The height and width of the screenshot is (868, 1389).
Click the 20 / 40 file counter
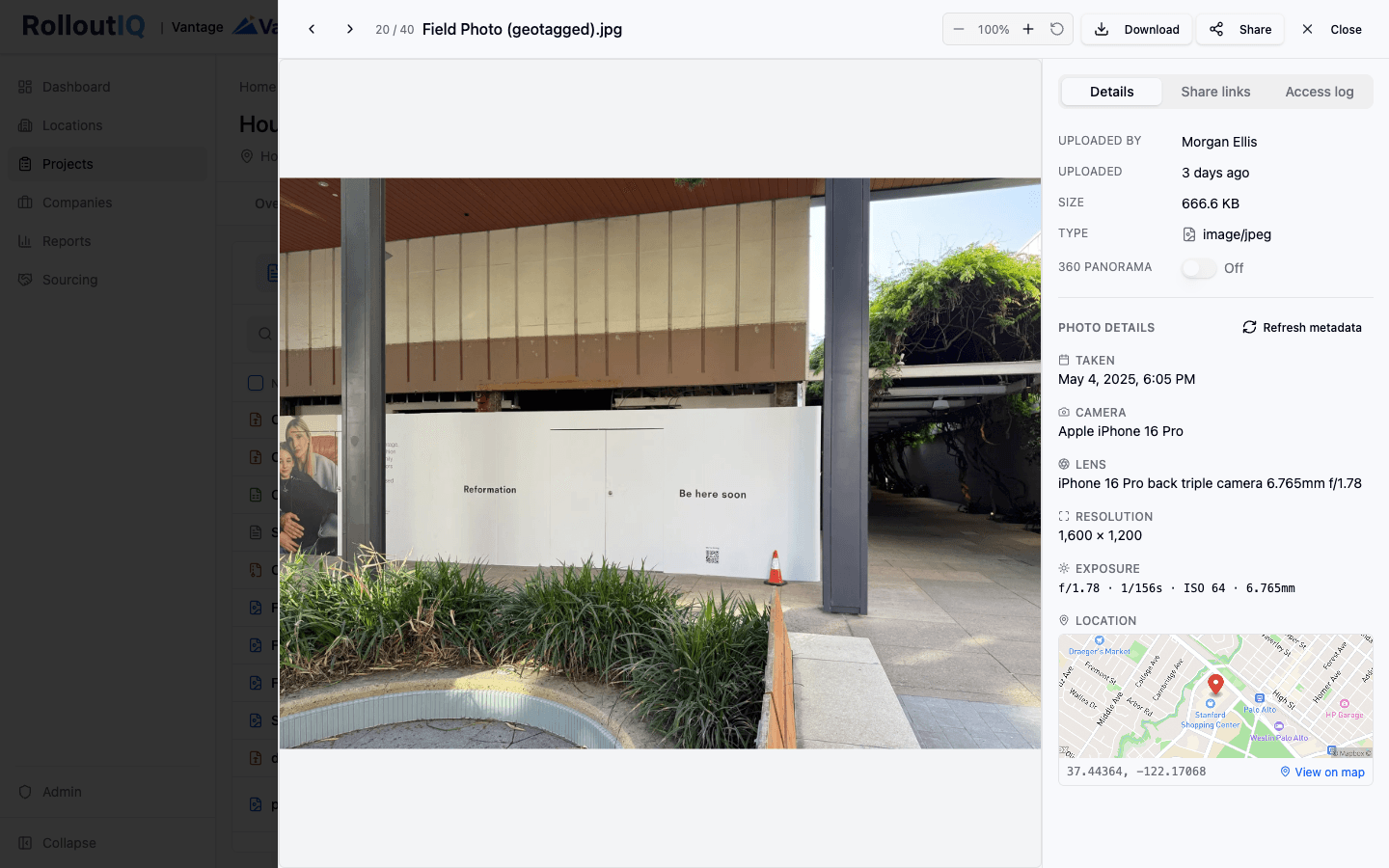tap(395, 30)
